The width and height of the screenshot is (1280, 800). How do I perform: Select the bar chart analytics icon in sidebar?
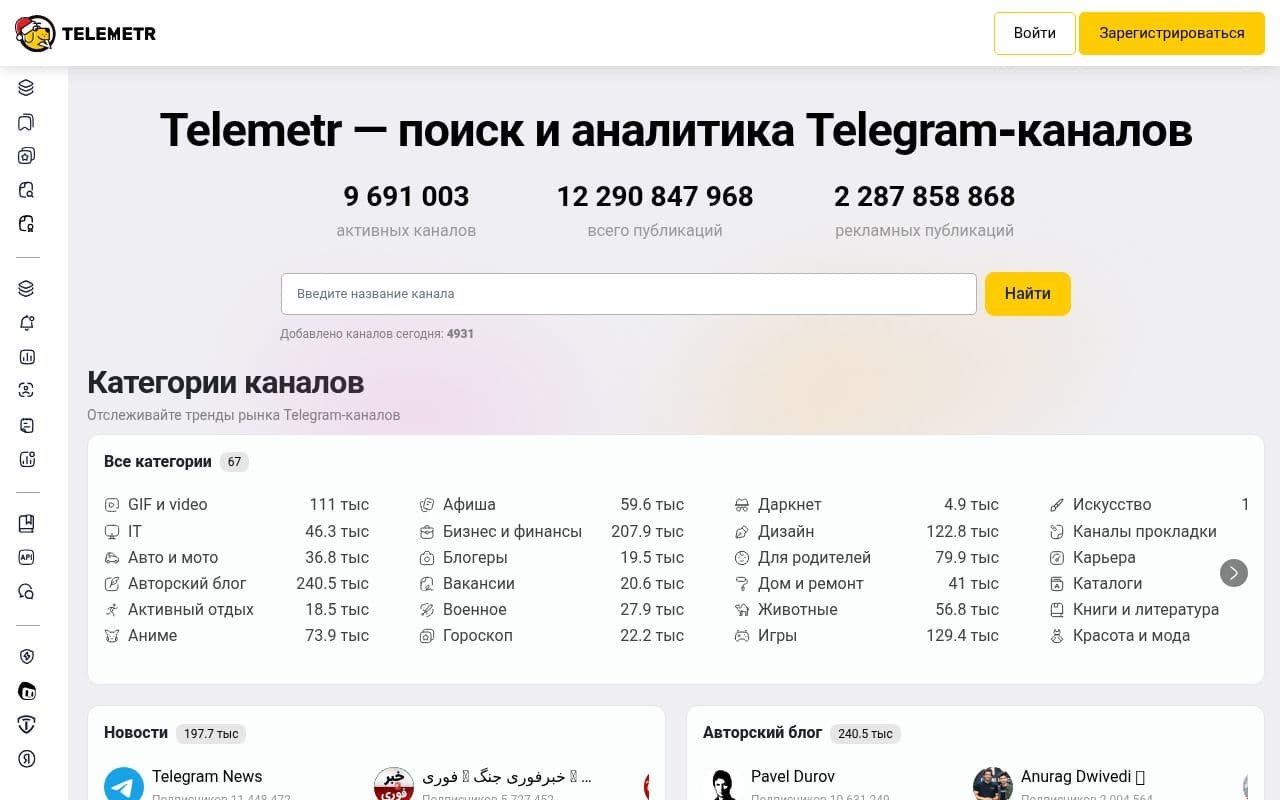click(27, 356)
